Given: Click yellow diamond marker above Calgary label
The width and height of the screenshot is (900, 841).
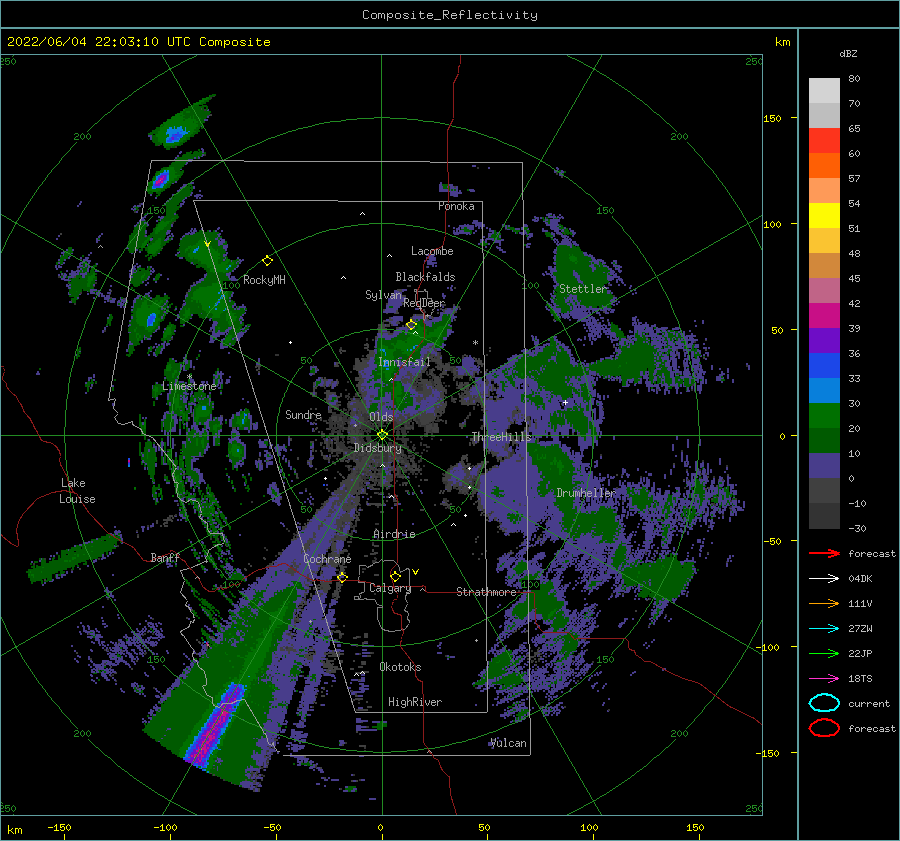Looking at the screenshot, I should tap(395, 576).
